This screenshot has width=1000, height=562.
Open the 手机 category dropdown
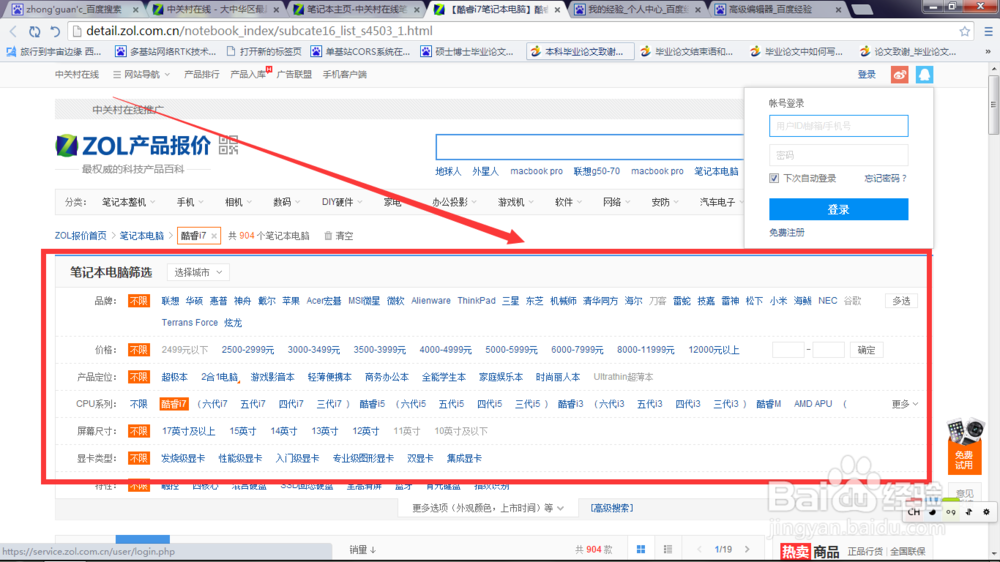pyautogui.click(x=190, y=202)
